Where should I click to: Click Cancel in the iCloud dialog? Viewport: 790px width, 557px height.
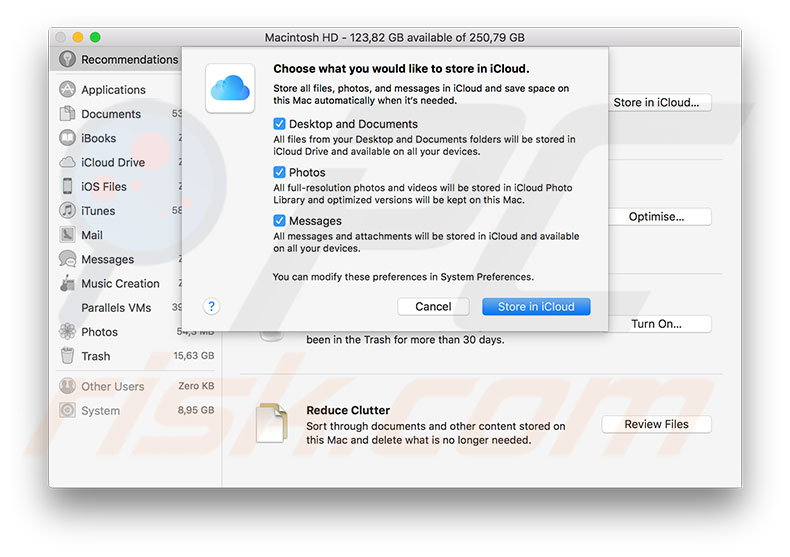coord(433,306)
